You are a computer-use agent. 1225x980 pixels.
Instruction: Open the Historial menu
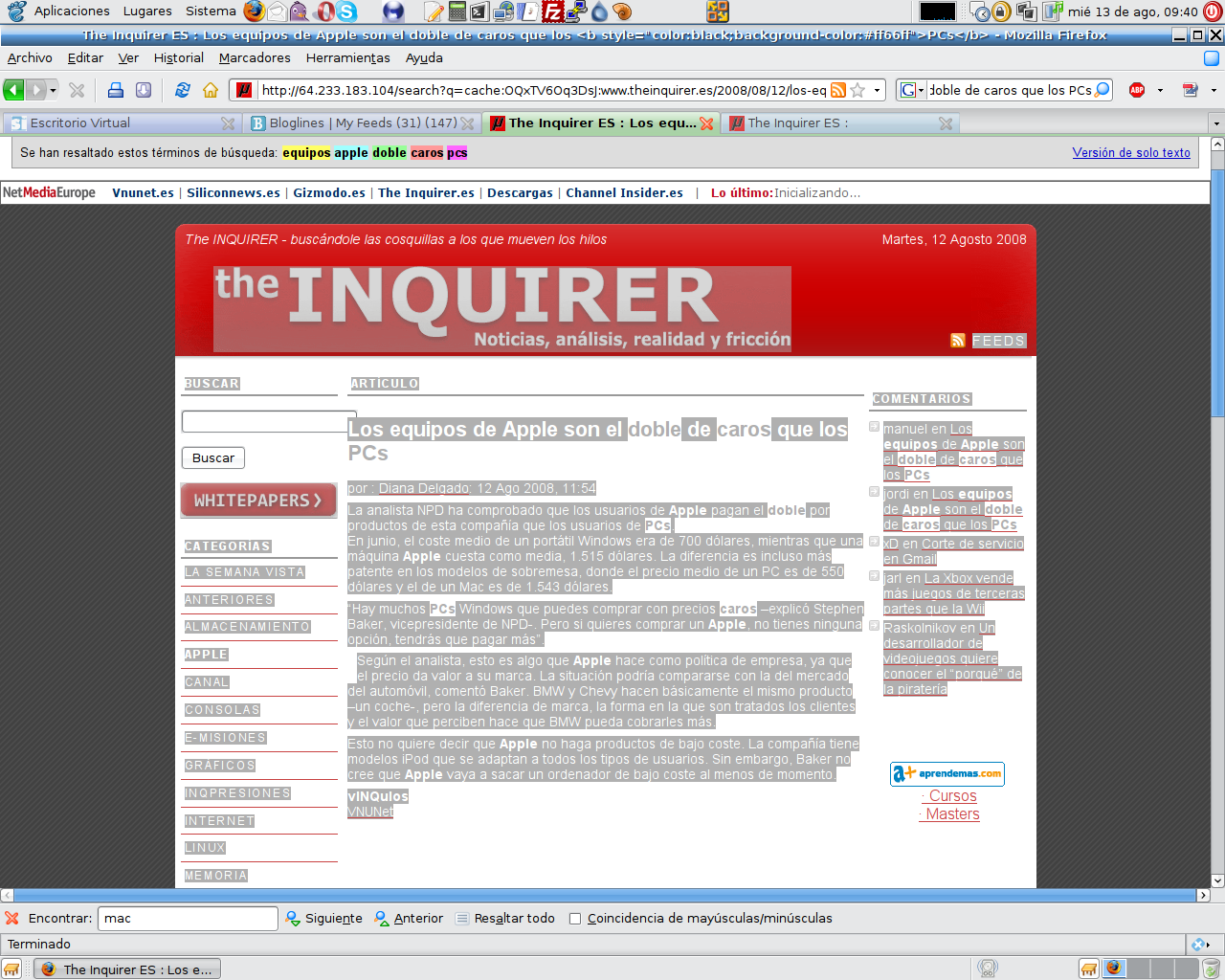coord(179,57)
